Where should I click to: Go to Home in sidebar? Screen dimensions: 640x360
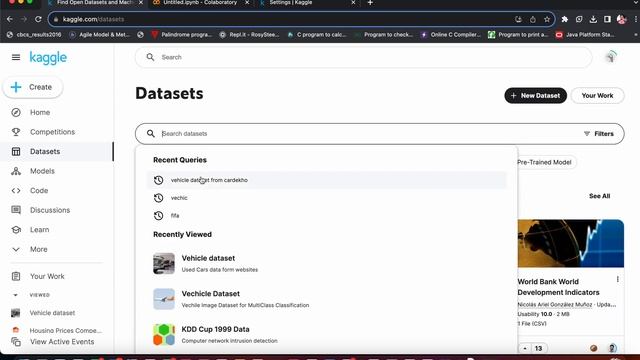pos(40,112)
